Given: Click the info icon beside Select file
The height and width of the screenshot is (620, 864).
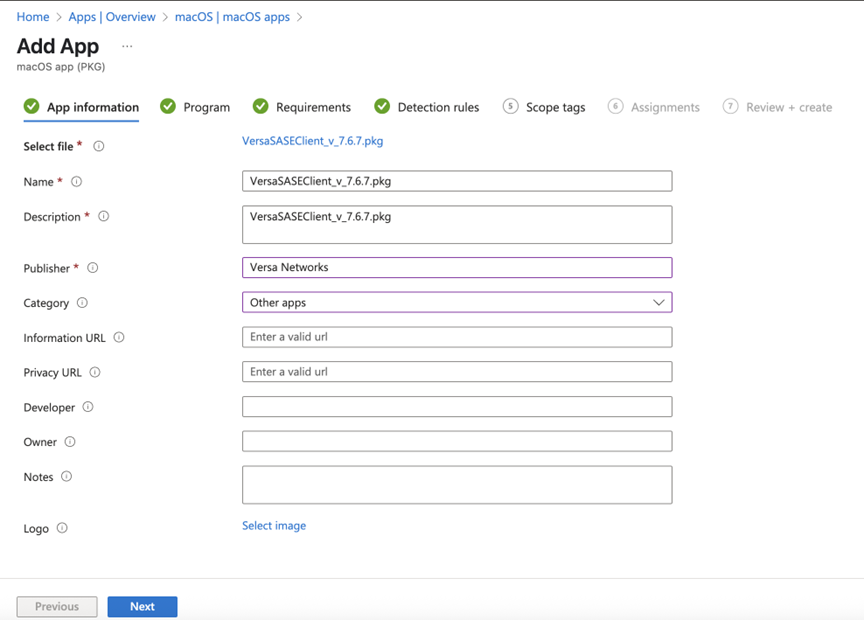Looking at the screenshot, I should [99, 146].
